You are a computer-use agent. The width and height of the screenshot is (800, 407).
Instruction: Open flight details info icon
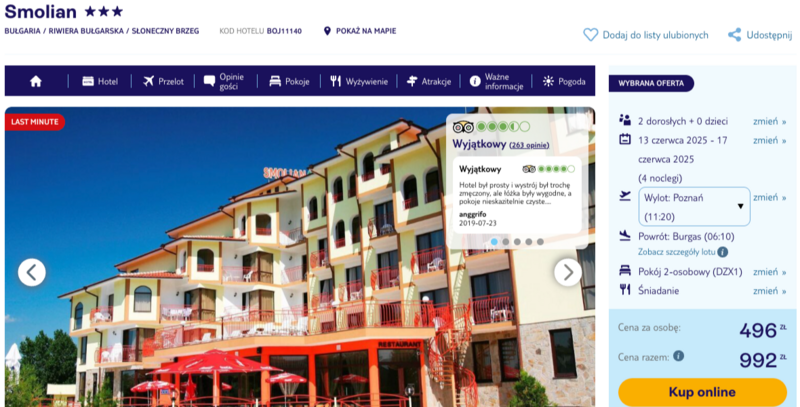click(x=722, y=252)
